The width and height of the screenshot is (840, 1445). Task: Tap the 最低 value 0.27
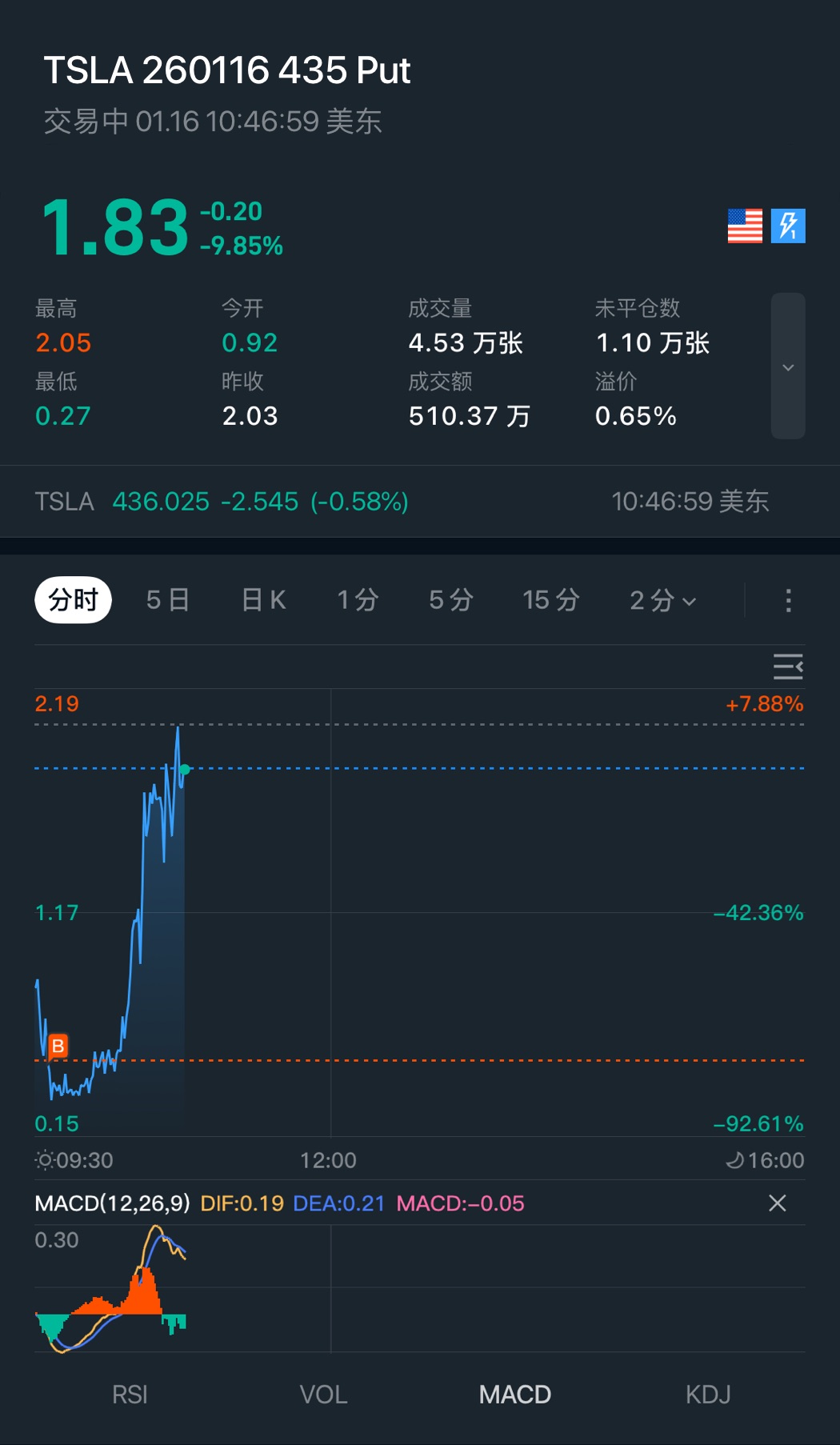pos(63,415)
